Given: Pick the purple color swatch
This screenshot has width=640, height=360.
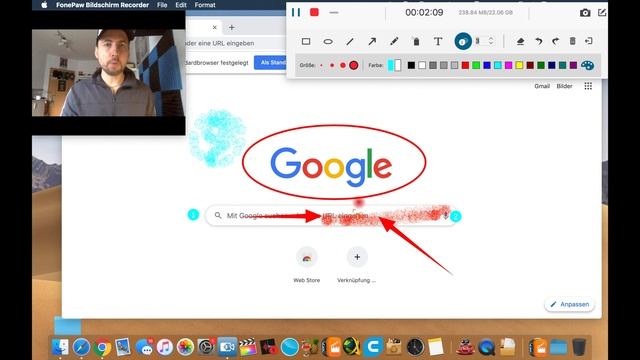Looking at the screenshot, I should (x=573, y=65).
